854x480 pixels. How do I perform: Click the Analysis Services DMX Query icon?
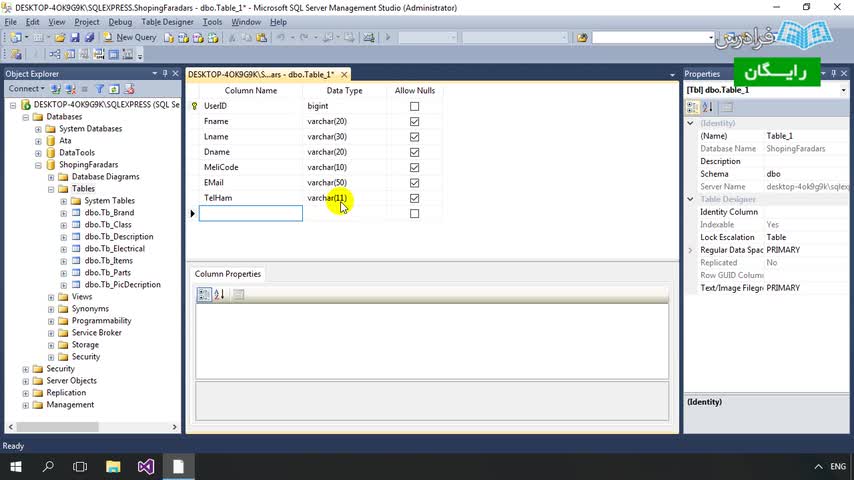198,38
